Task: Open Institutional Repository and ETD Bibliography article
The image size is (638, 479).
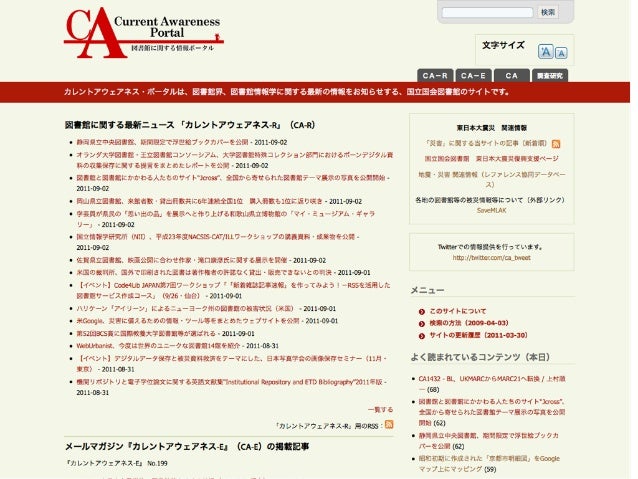Action: point(229,382)
